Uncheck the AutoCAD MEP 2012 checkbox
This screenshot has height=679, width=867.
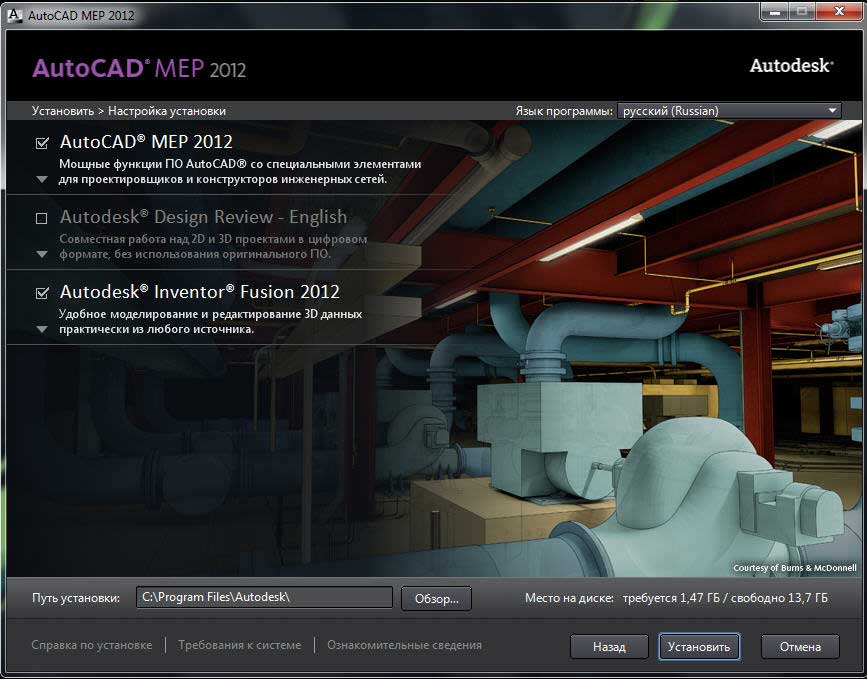point(42,143)
